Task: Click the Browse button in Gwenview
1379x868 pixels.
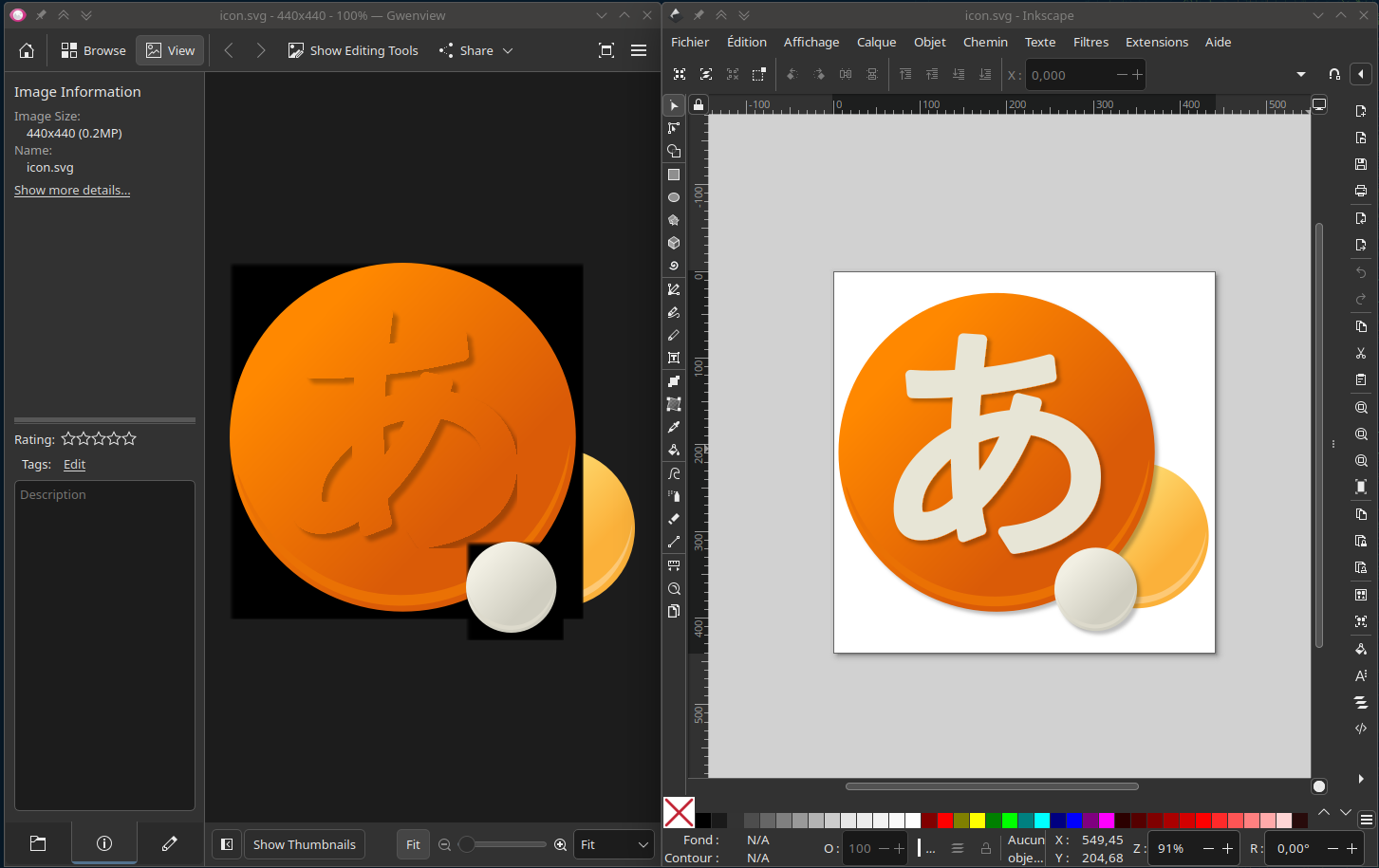Action: tap(93, 50)
